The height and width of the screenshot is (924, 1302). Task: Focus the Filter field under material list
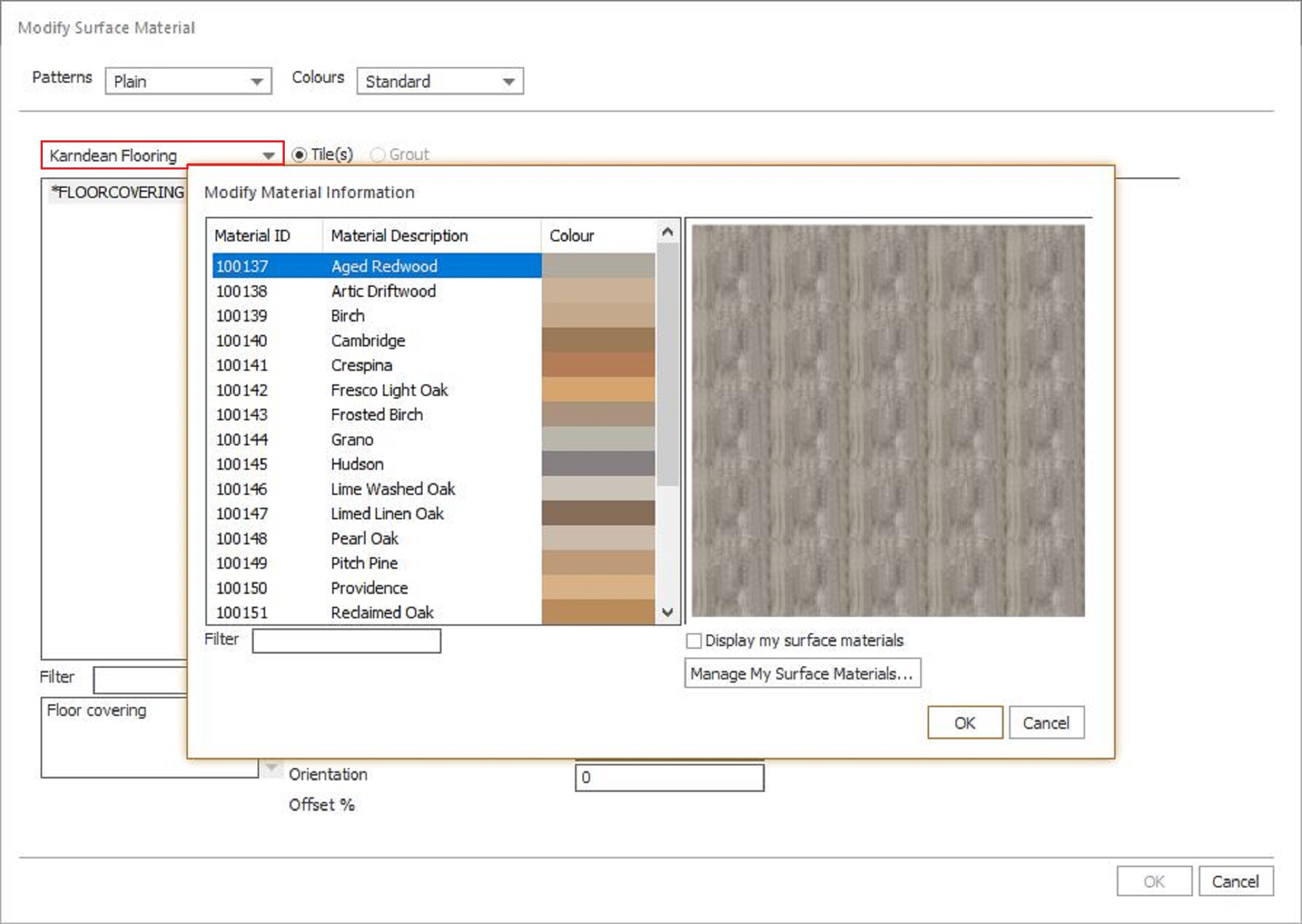347,641
